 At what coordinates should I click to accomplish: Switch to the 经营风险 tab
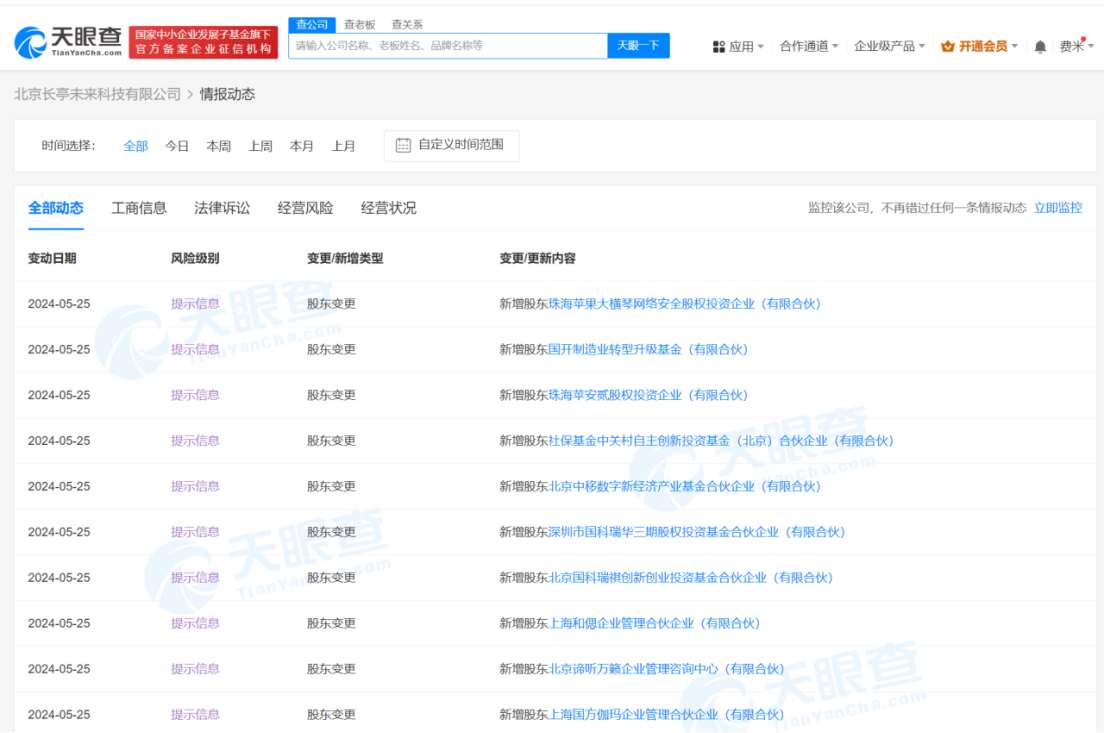pos(305,208)
